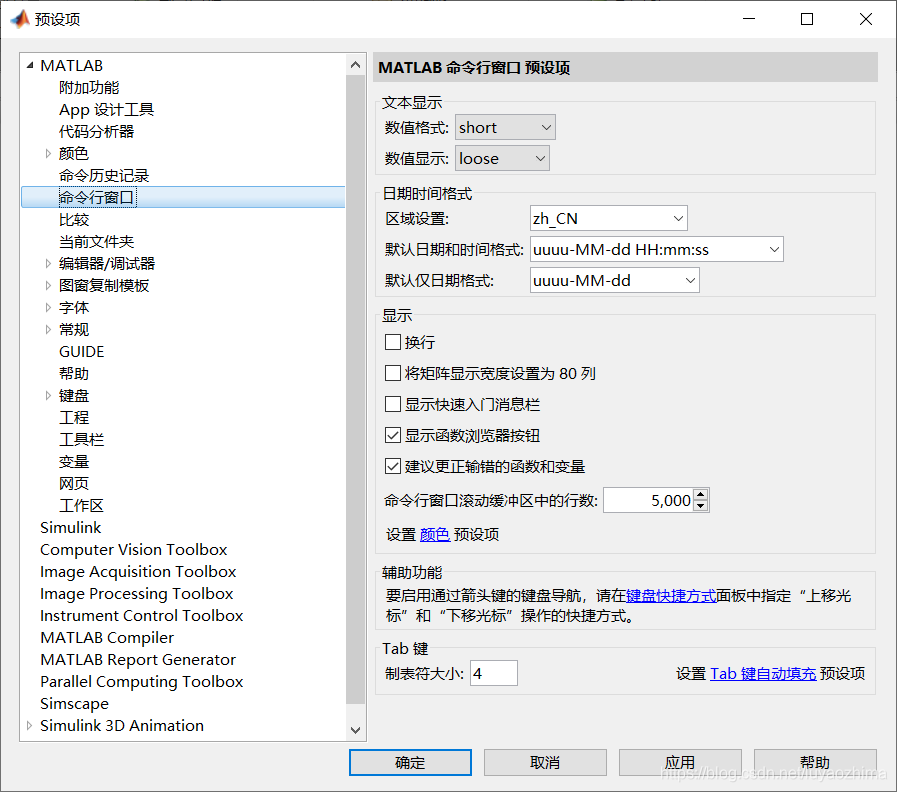Click the scroll buffer lines field
This screenshot has height=792, width=897.
[648, 500]
